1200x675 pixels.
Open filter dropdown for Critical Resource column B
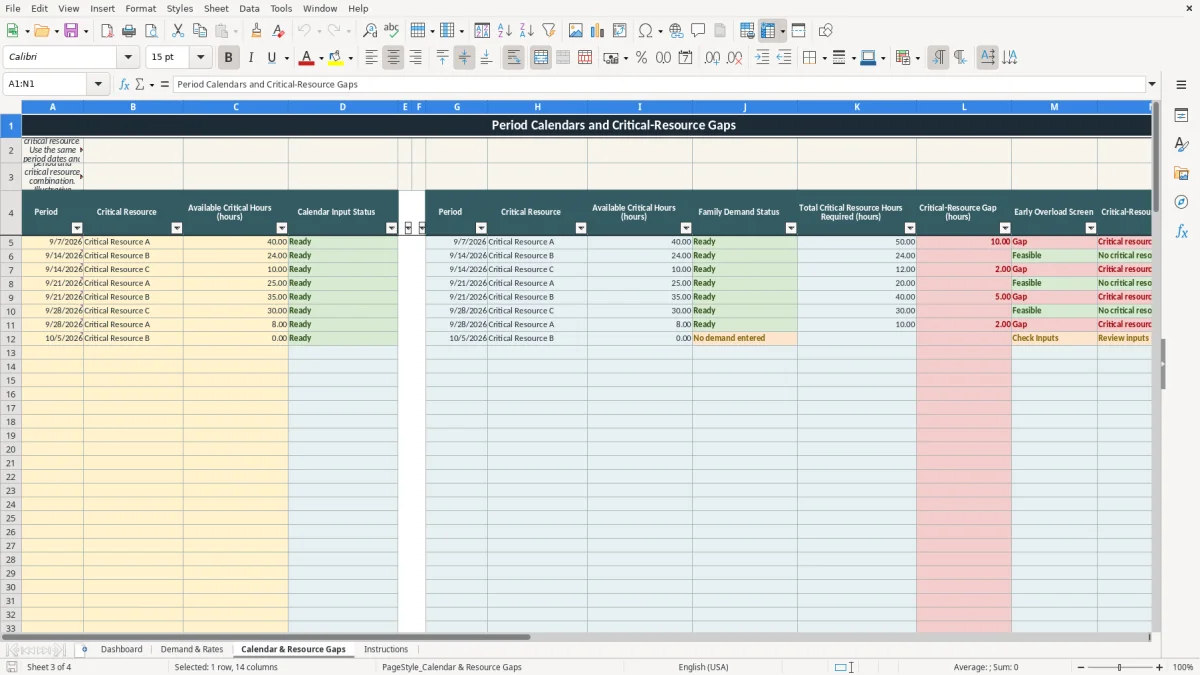[x=177, y=228]
